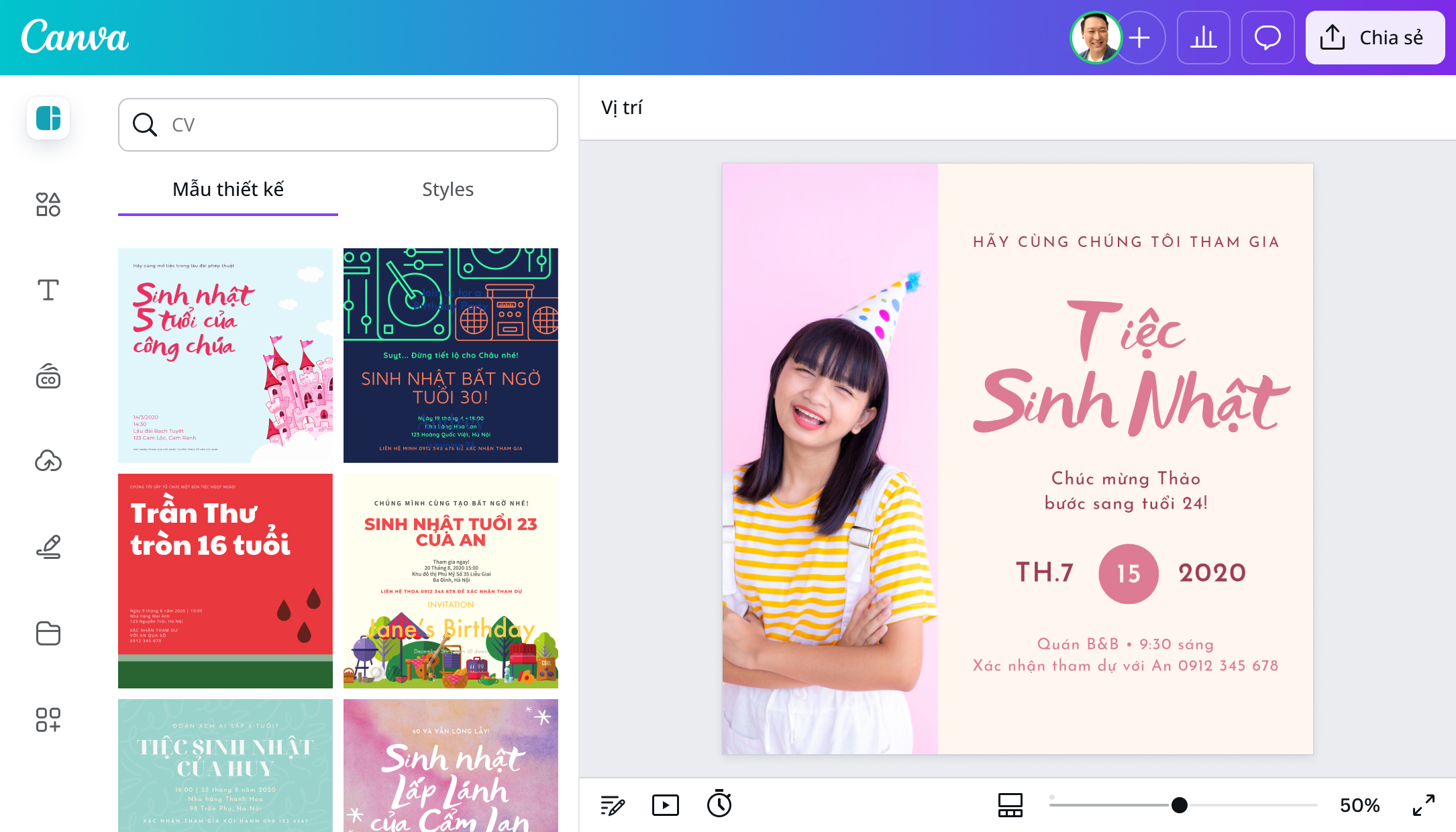The image size is (1456, 832).
Task: Select the Xác nhận tham dự text line
Action: pyautogui.click(x=1126, y=666)
